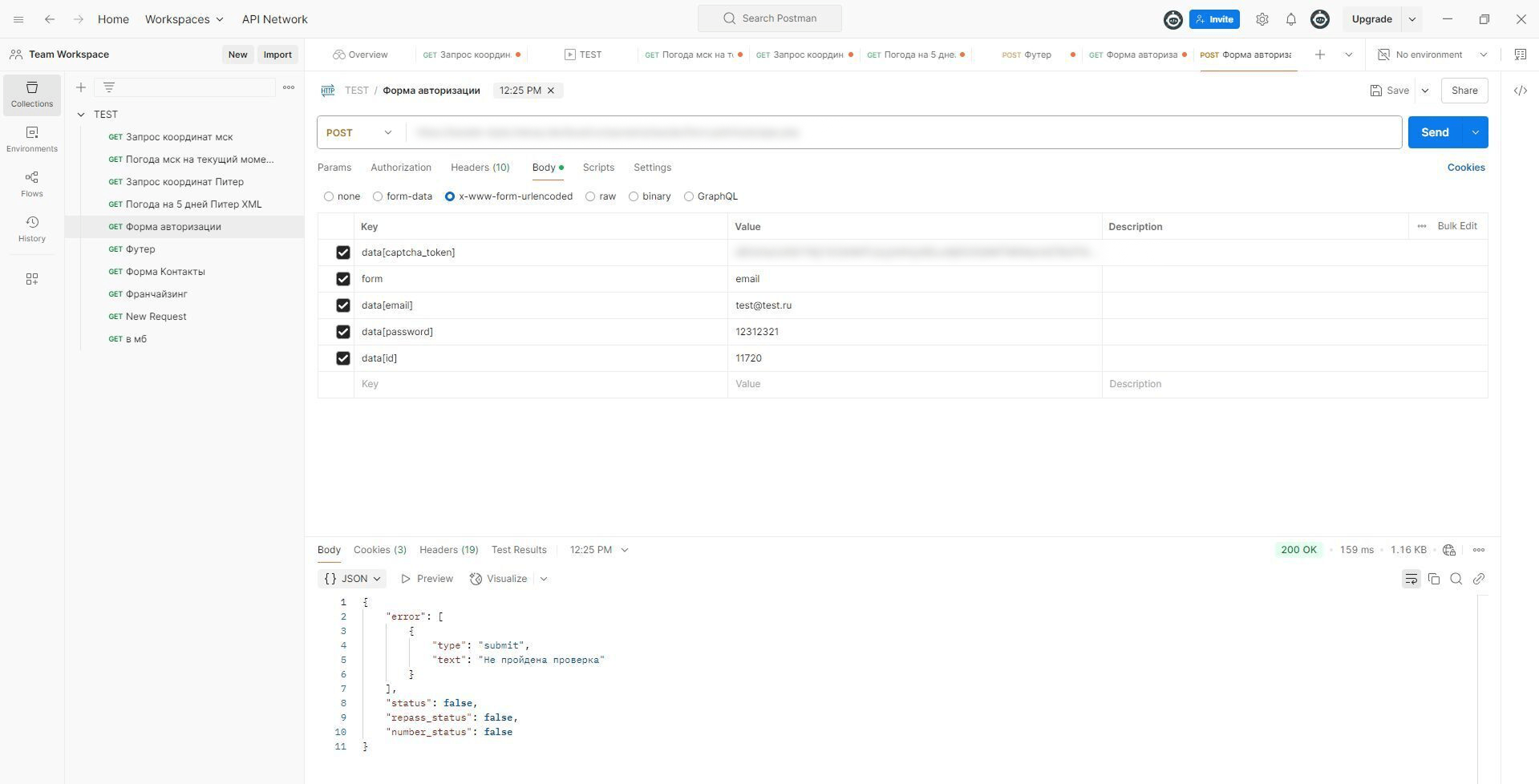Open the History sidebar panel

pyautogui.click(x=31, y=228)
